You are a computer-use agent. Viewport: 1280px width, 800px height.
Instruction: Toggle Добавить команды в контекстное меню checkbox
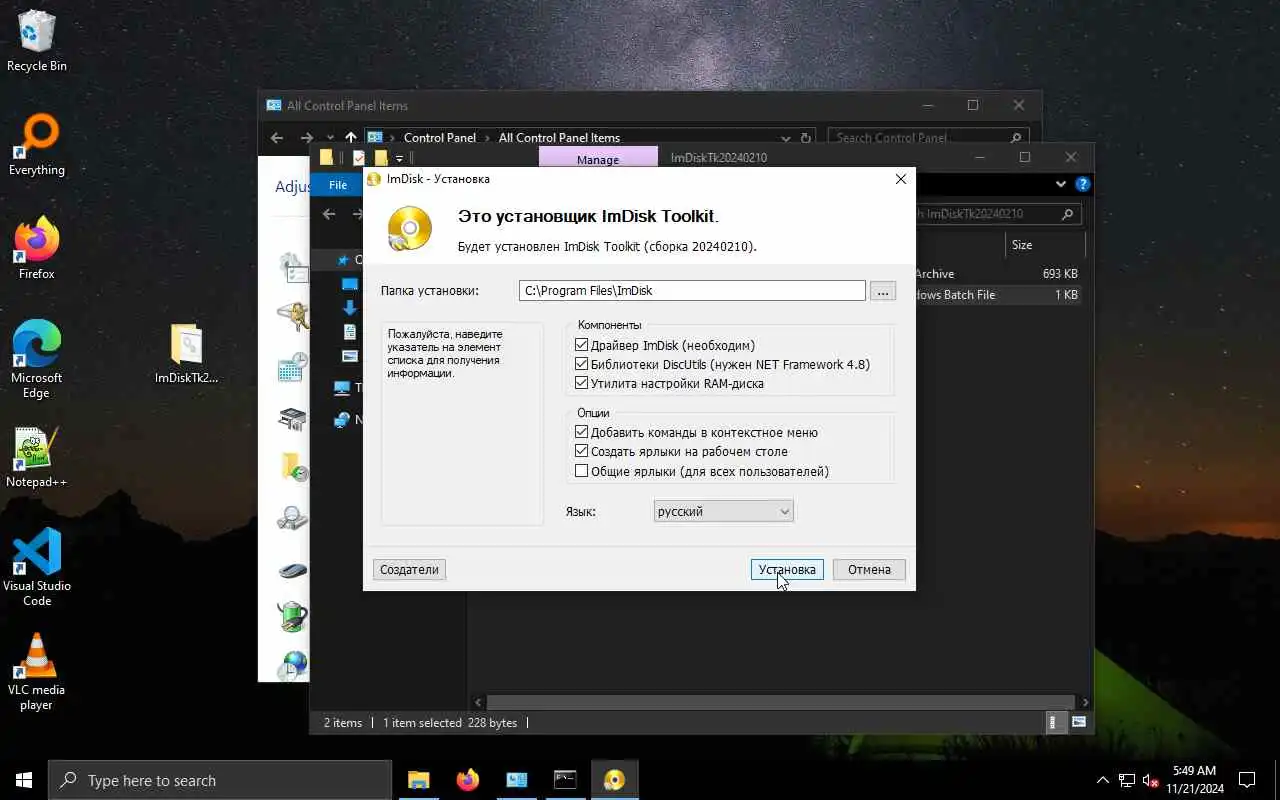(x=582, y=432)
